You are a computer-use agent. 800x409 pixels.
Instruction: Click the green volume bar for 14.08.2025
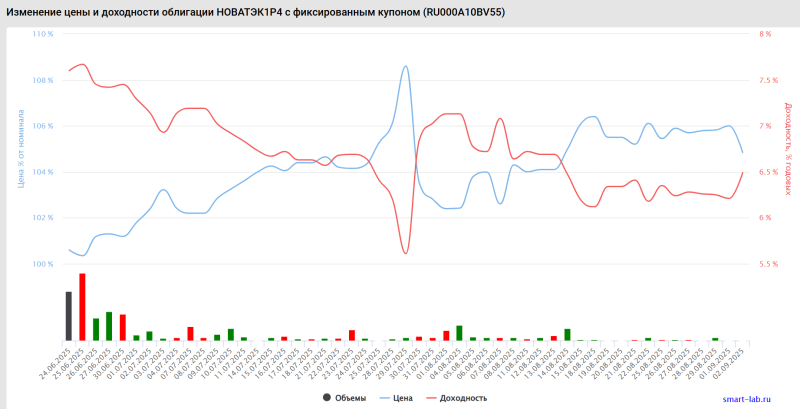tap(567, 335)
